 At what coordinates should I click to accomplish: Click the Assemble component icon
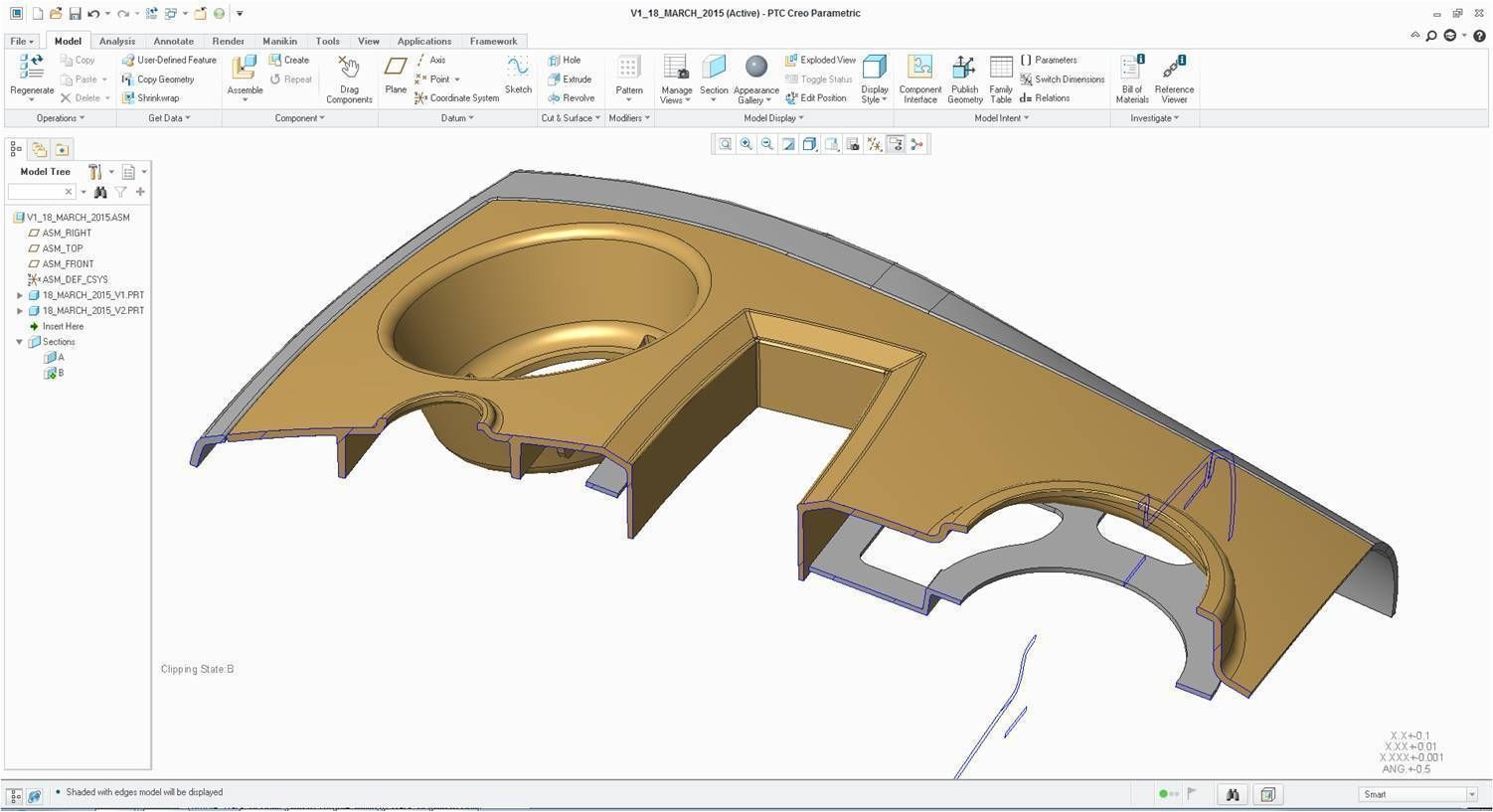(245, 68)
